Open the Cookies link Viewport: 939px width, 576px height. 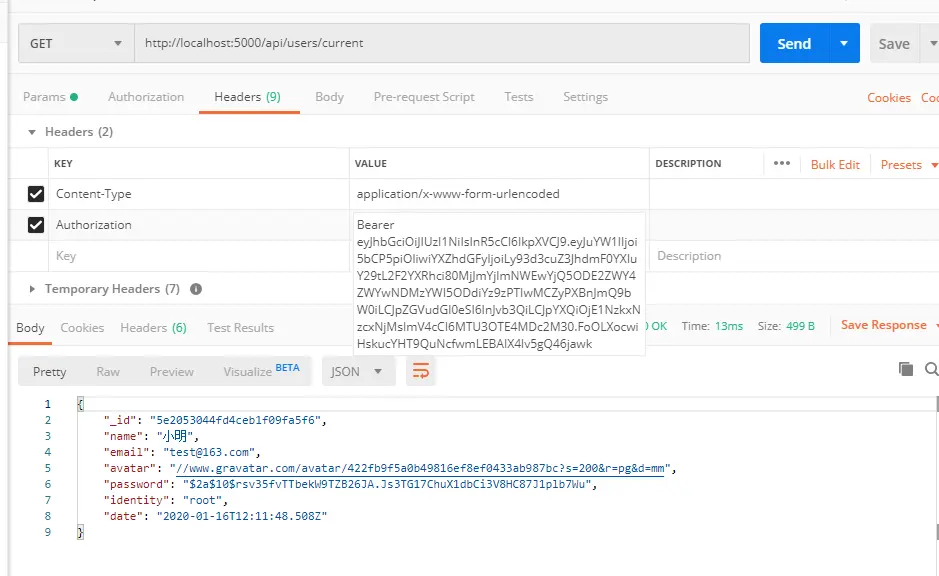coord(889,98)
